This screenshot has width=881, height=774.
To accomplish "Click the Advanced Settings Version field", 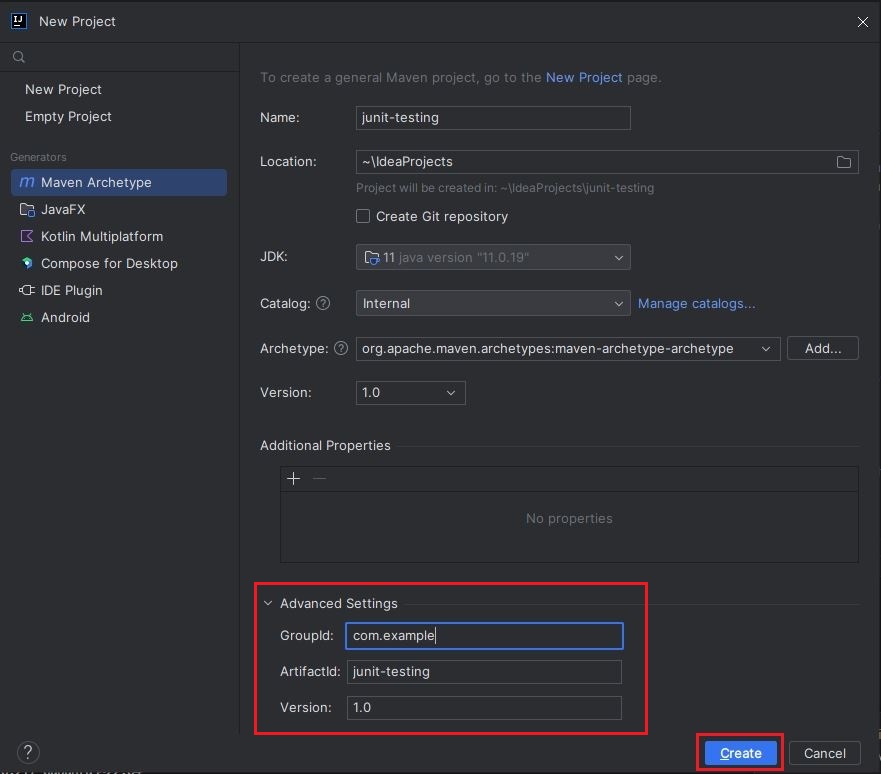I will [484, 708].
